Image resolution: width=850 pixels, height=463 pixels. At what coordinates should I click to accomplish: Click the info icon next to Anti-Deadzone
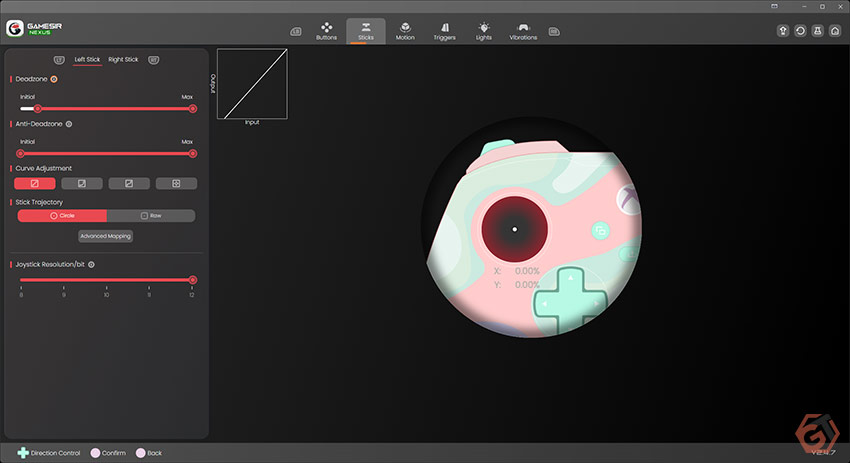click(69, 124)
